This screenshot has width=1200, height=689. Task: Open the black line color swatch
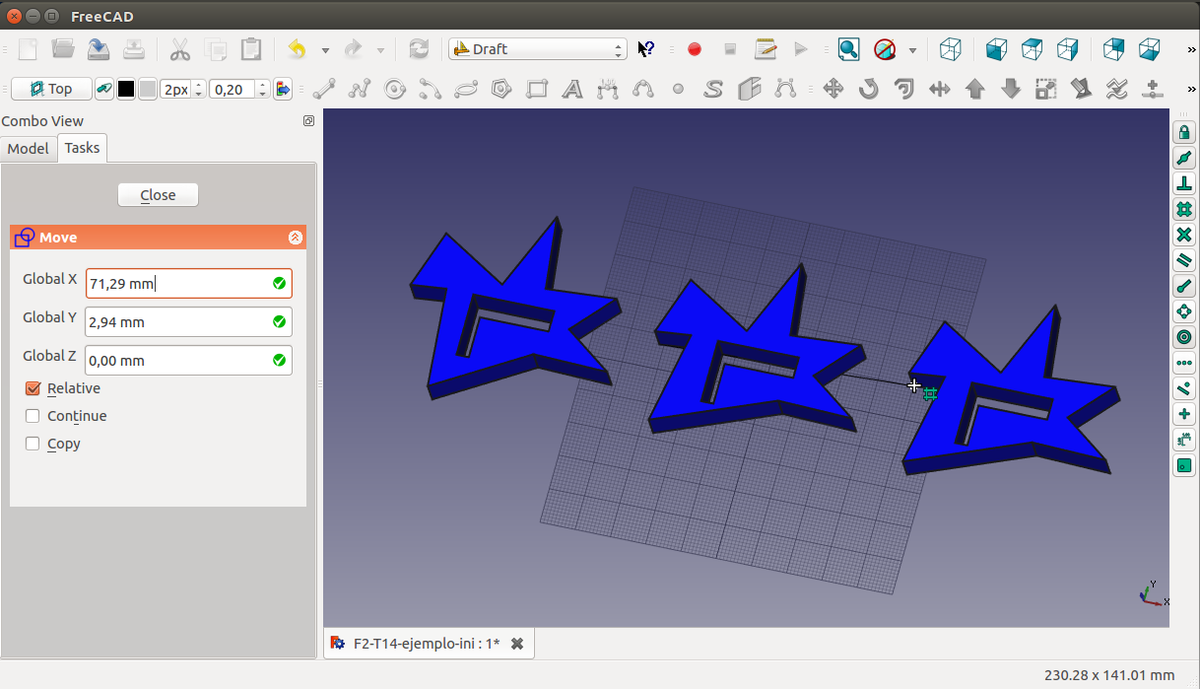tap(126, 89)
